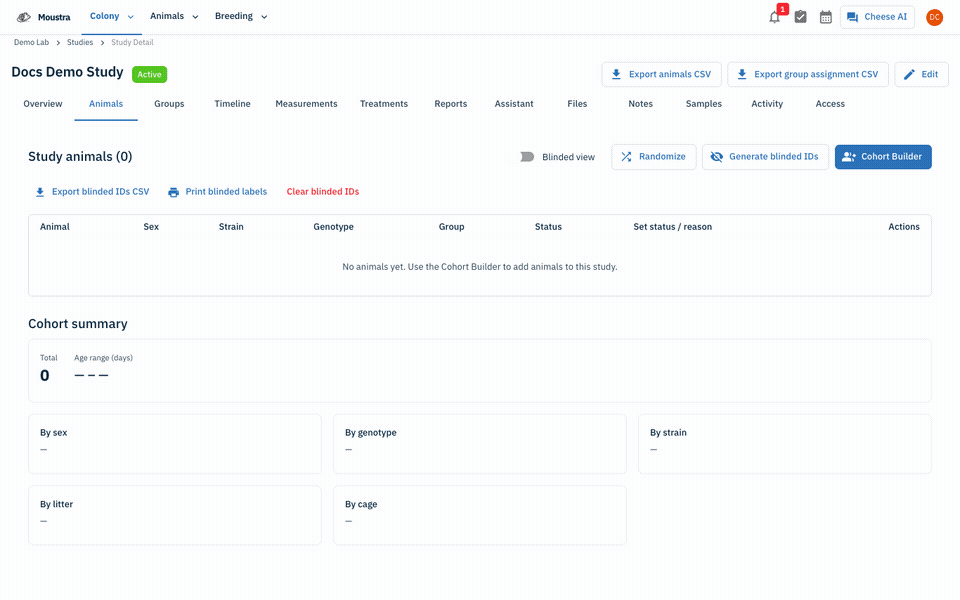Switch to the Measurements tab
This screenshot has height=600, width=960.
pos(306,104)
